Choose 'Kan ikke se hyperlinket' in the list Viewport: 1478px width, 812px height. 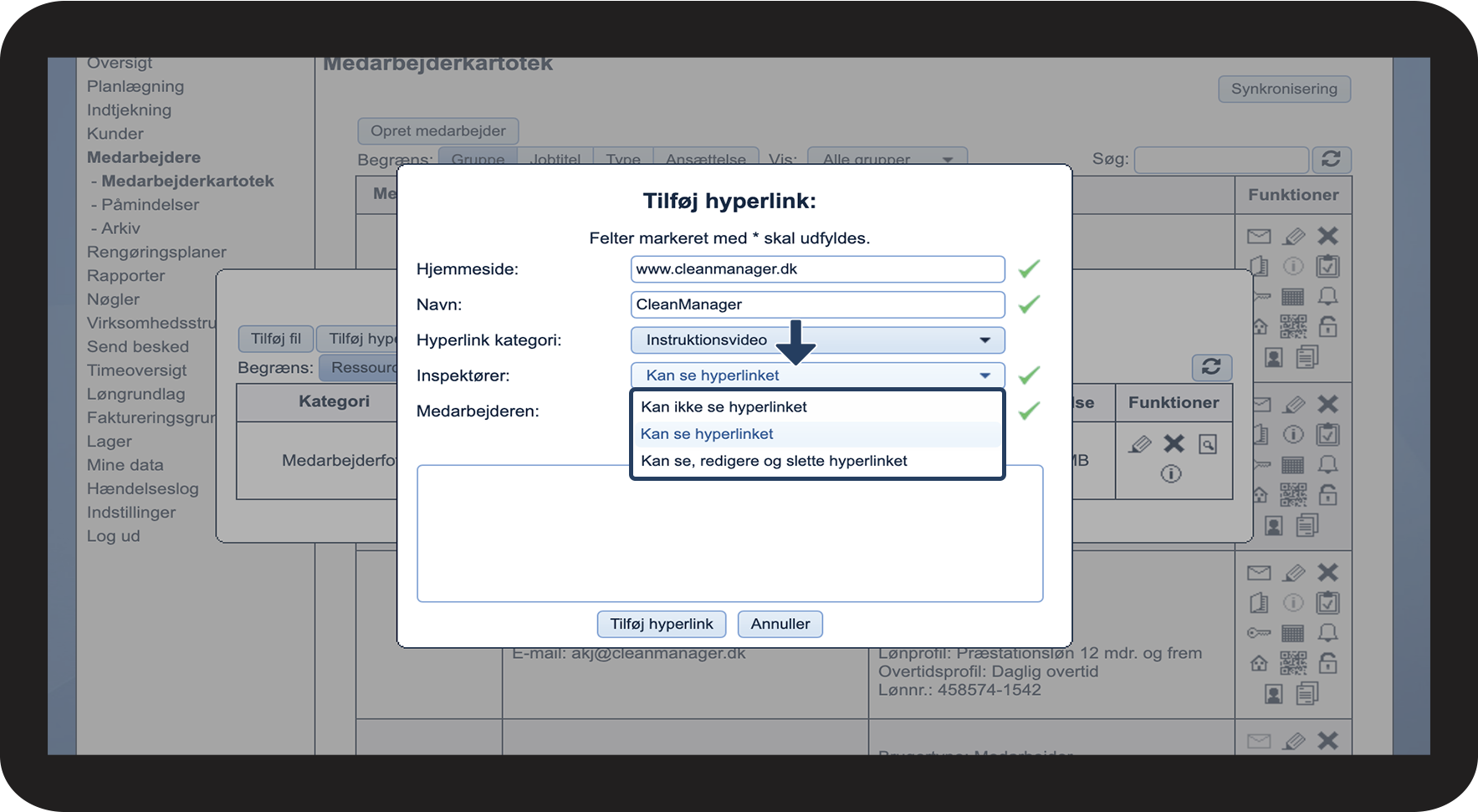pos(817,407)
